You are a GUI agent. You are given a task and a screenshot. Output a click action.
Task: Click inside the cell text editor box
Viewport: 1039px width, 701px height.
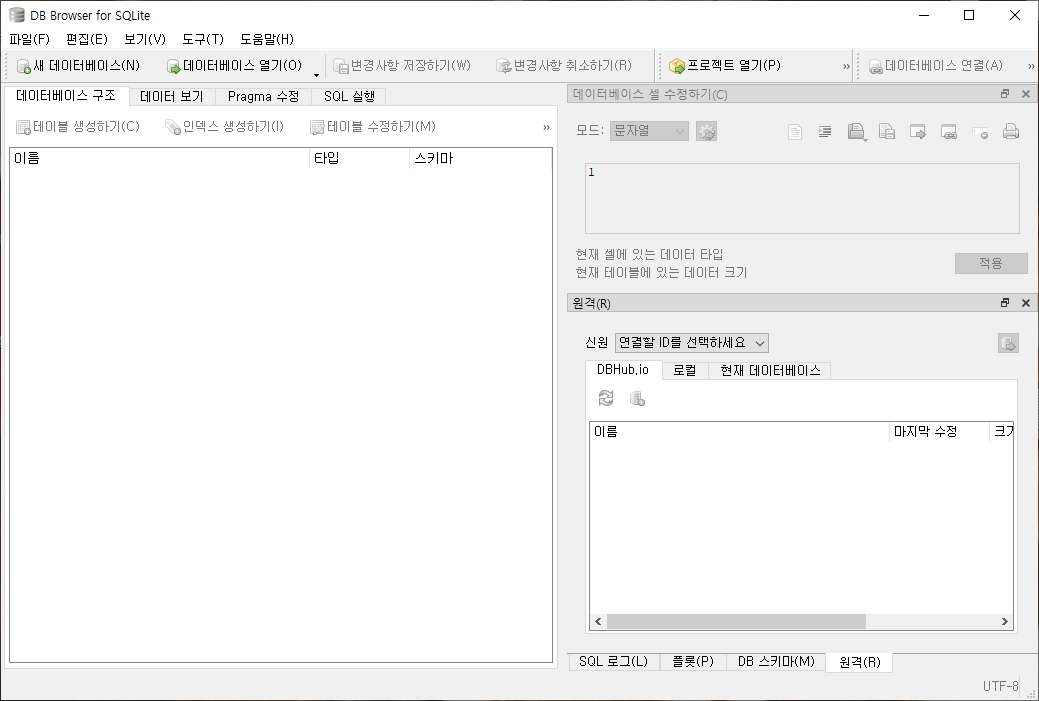(x=802, y=198)
